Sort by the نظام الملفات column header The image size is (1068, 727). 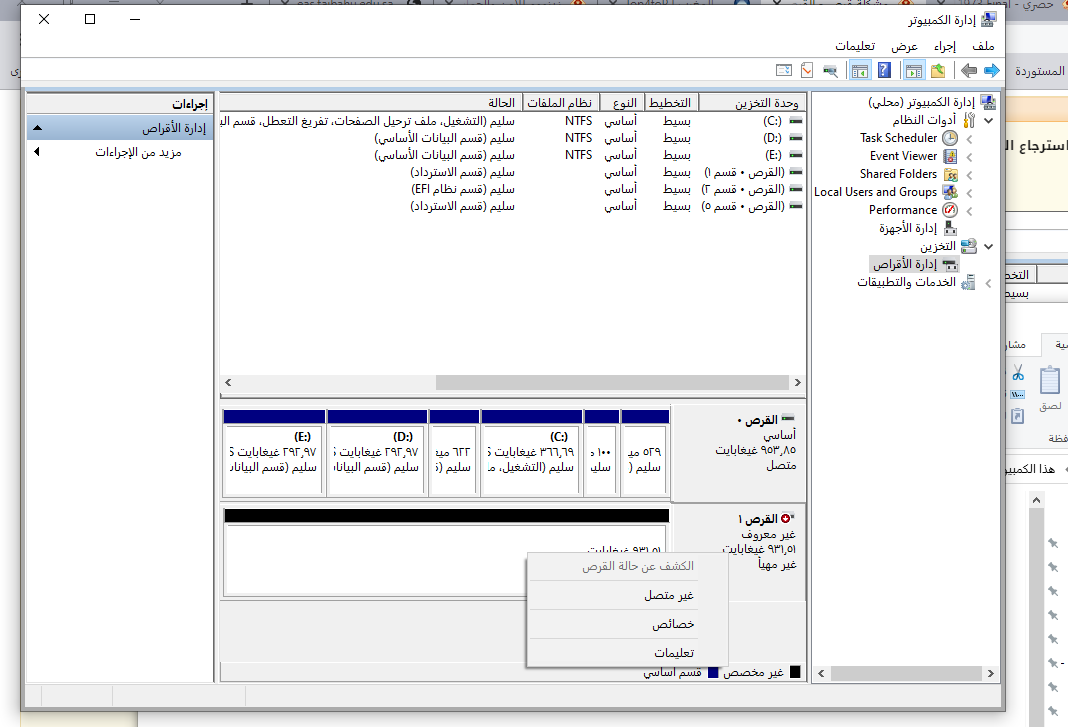pyautogui.click(x=566, y=103)
